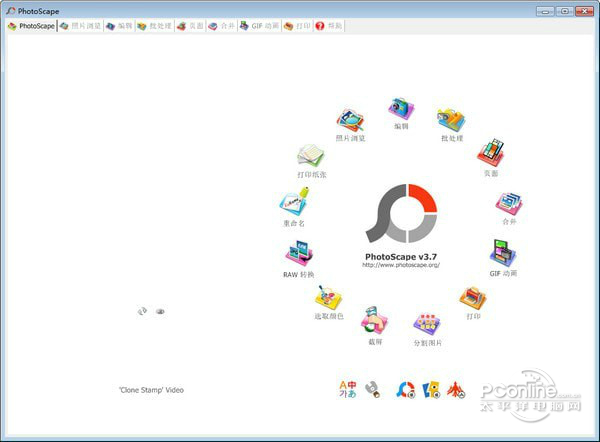Image resolution: width=600 pixels, height=442 pixels.
Task: Click the blue and yellow face icon
Action: [x=431, y=390]
